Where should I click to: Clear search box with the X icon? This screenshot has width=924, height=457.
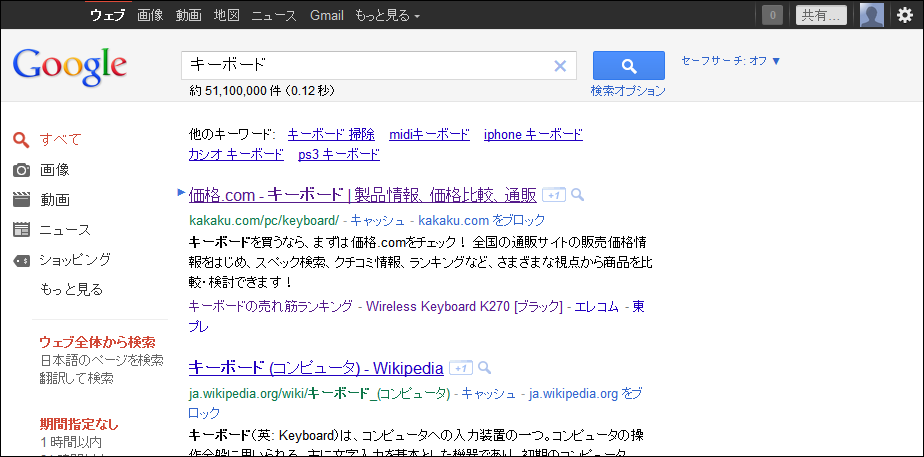[560, 66]
